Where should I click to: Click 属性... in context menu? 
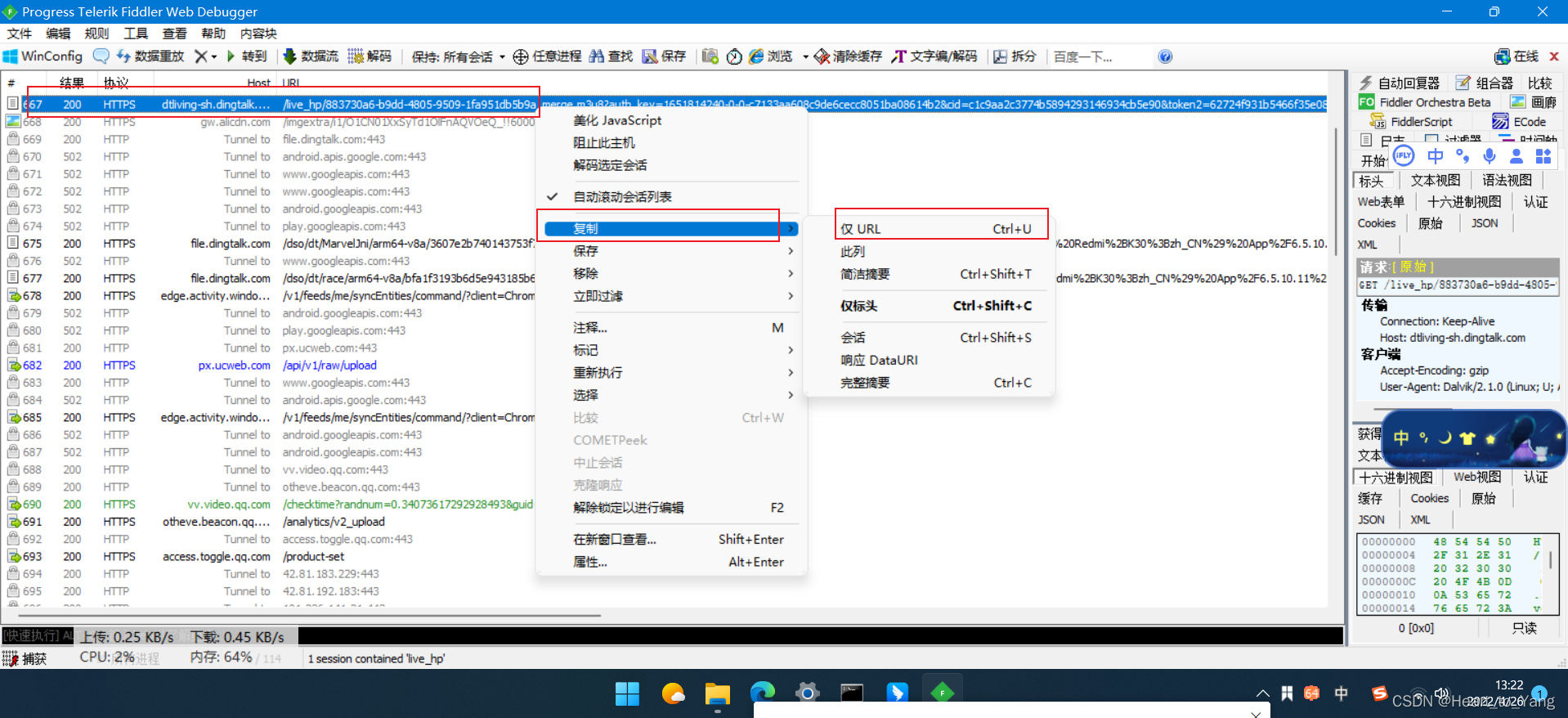[670, 562]
